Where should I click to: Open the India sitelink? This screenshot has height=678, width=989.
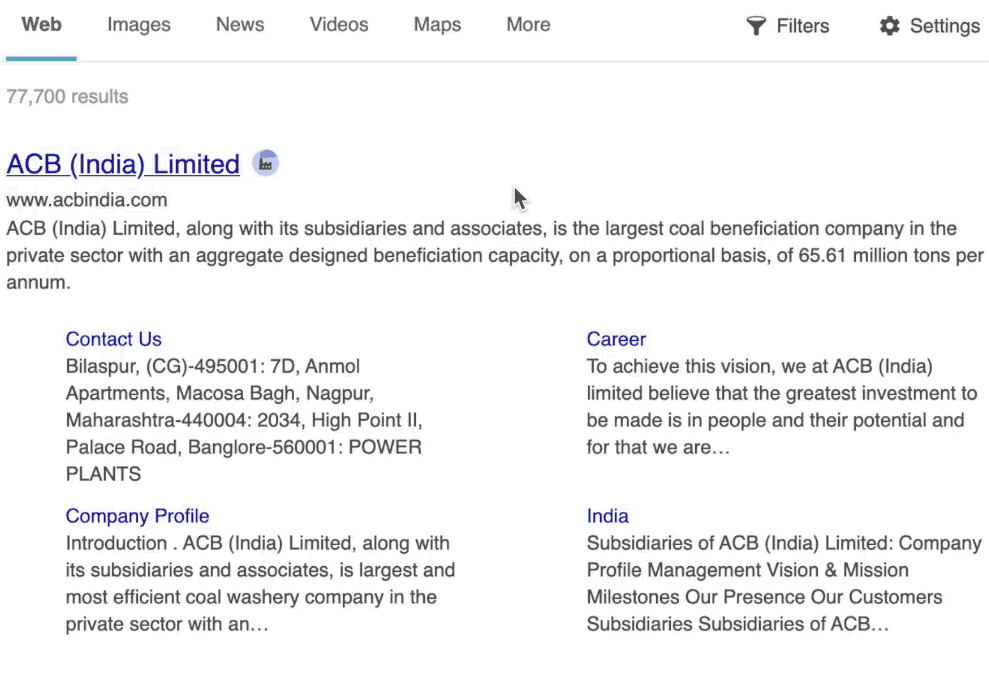click(x=607, y=516)
